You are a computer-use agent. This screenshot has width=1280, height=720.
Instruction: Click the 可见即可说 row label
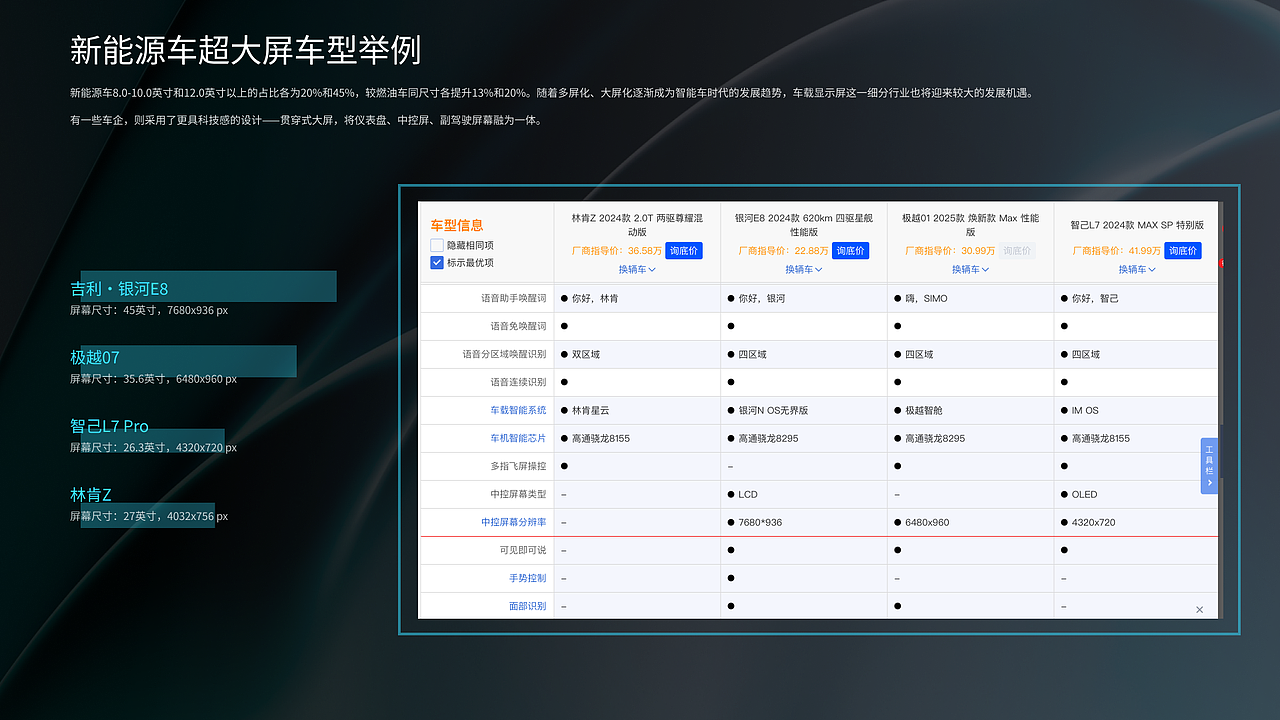(x=523, y=550)
